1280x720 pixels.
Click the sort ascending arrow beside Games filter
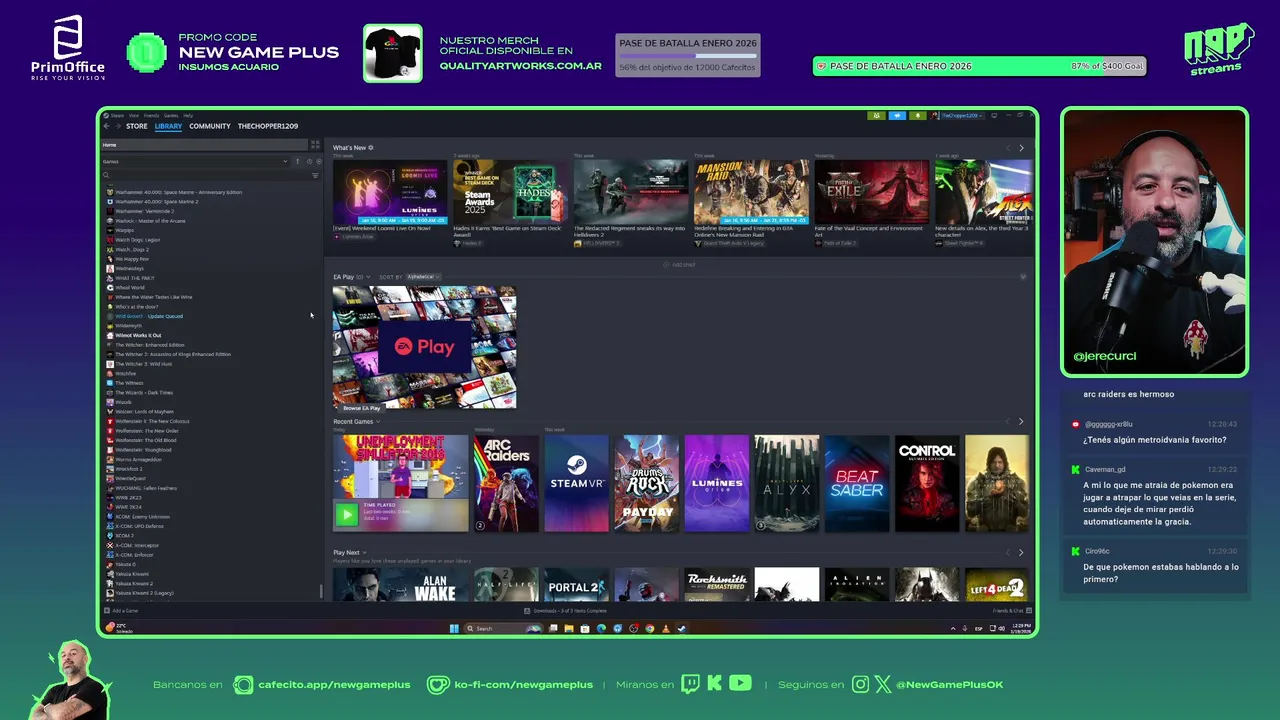click(297, 161)
